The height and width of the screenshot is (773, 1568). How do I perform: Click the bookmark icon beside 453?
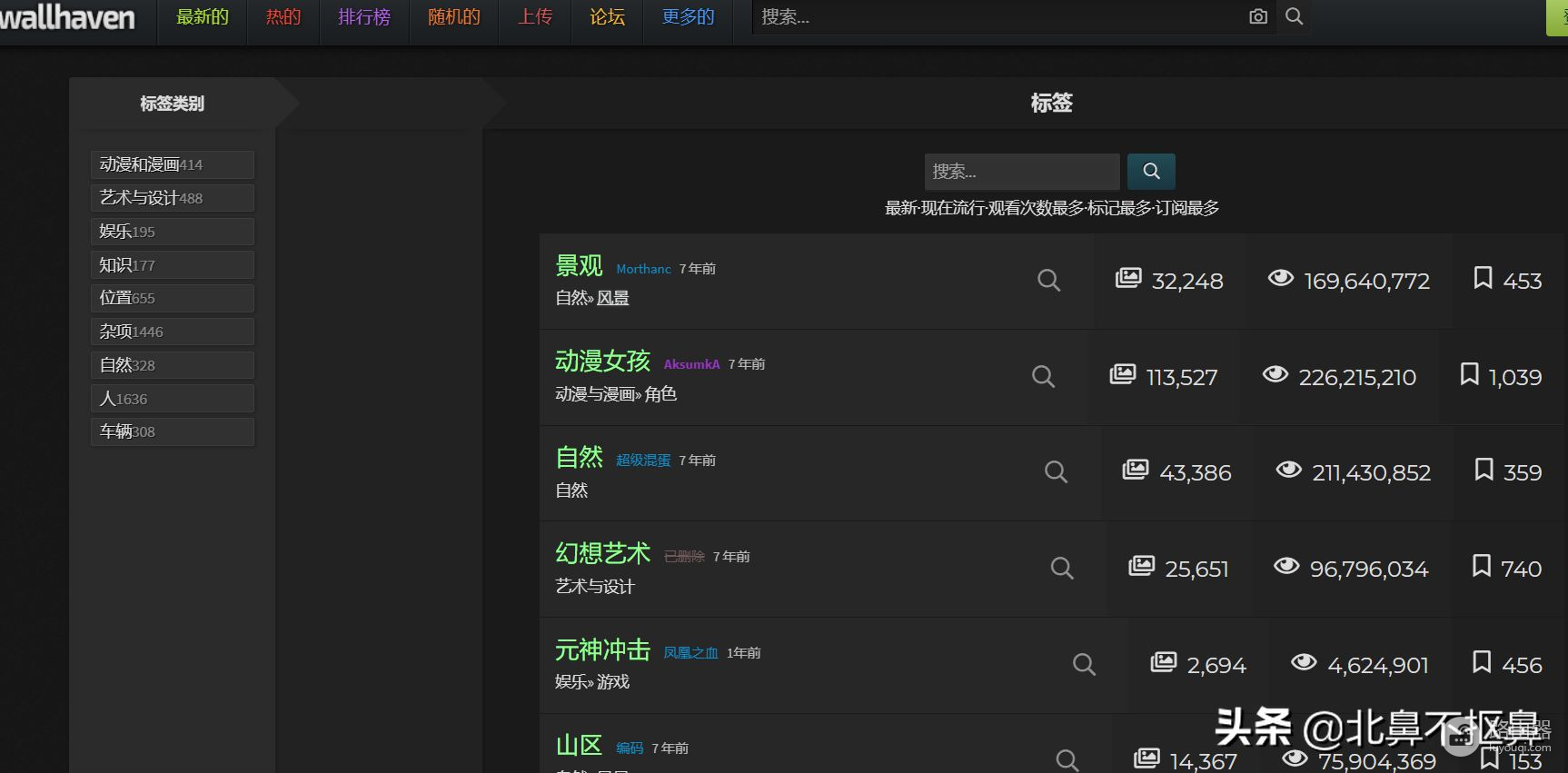[1483, 278]
